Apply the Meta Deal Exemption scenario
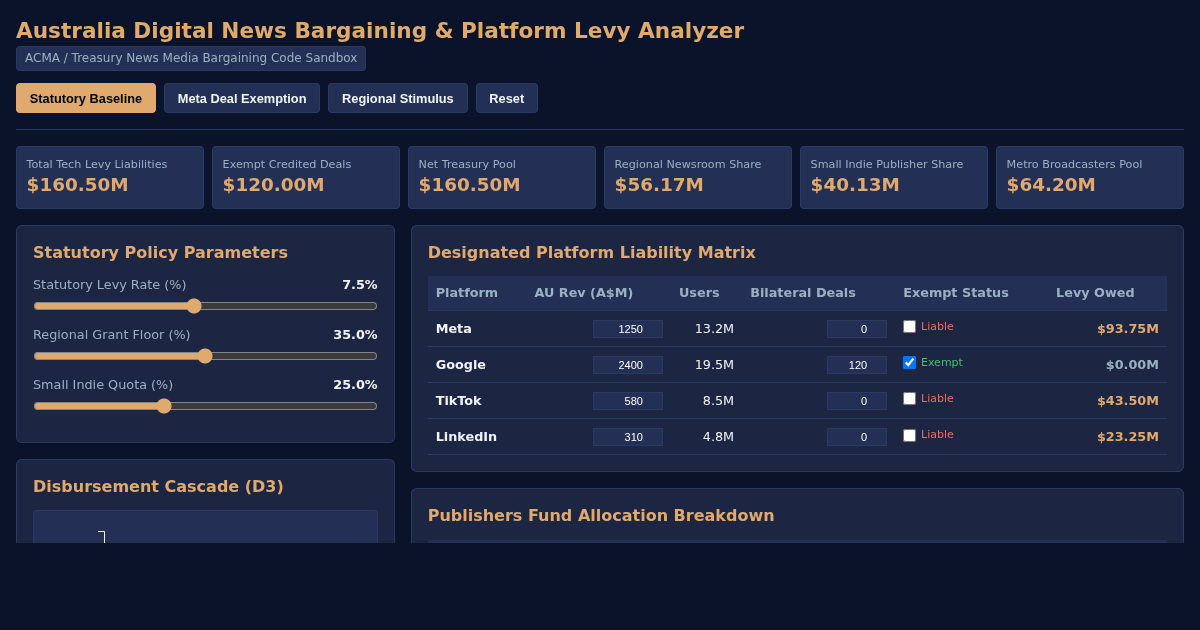 click(x=242, y=98)
